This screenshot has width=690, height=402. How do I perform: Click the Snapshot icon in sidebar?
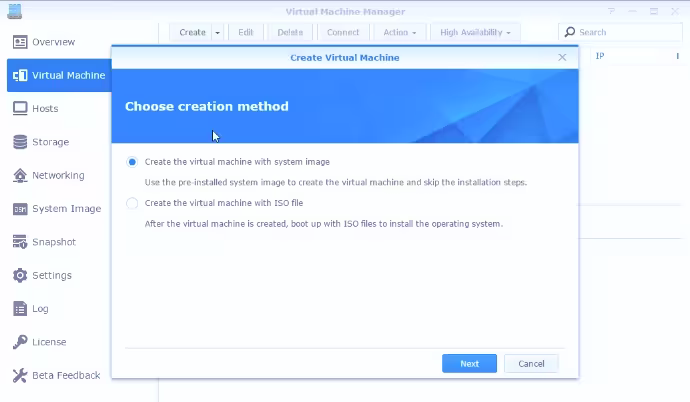(x=20, y=242)
